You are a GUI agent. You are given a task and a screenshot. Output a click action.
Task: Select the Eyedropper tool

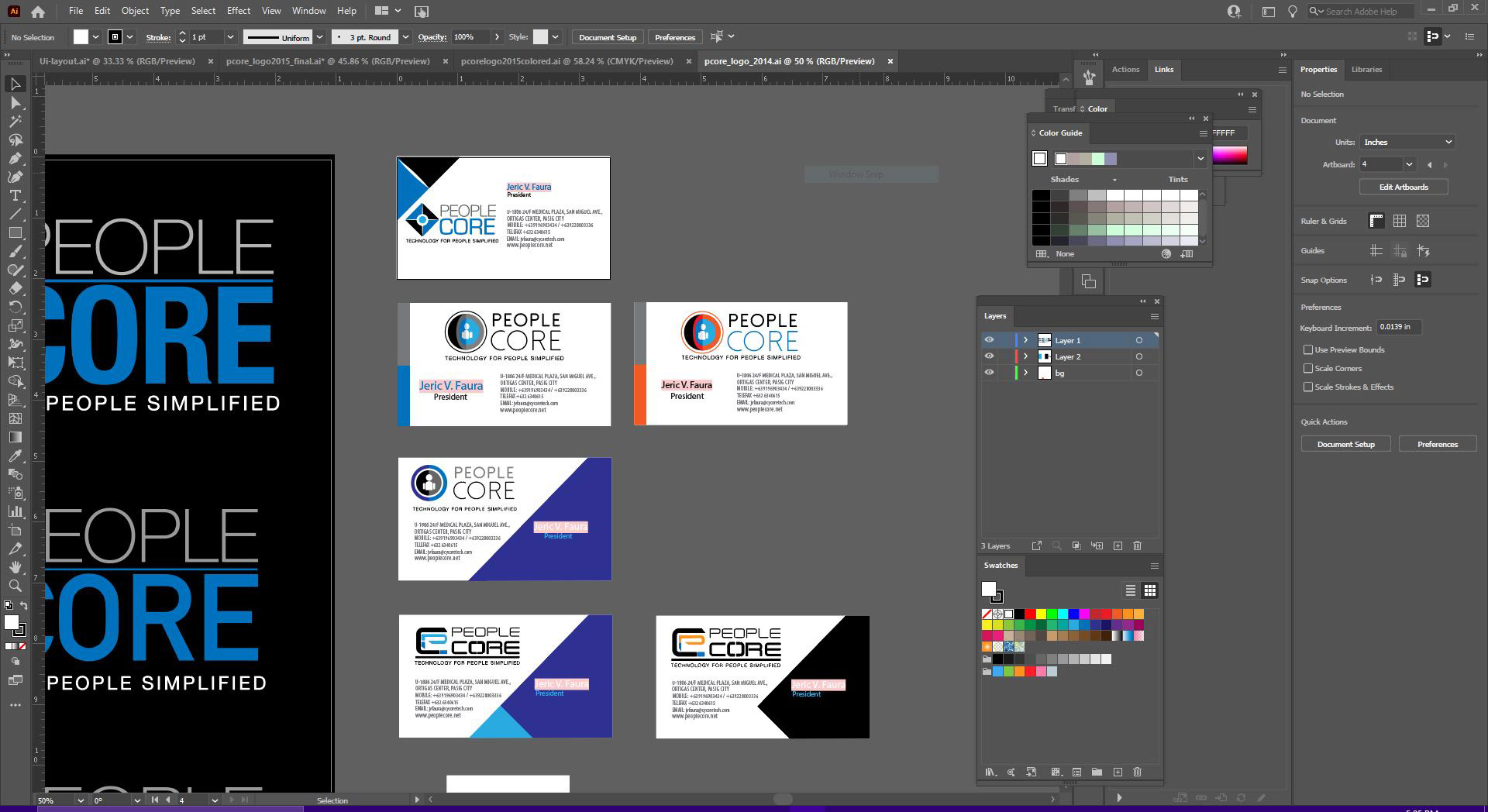[x=15, y=456]
